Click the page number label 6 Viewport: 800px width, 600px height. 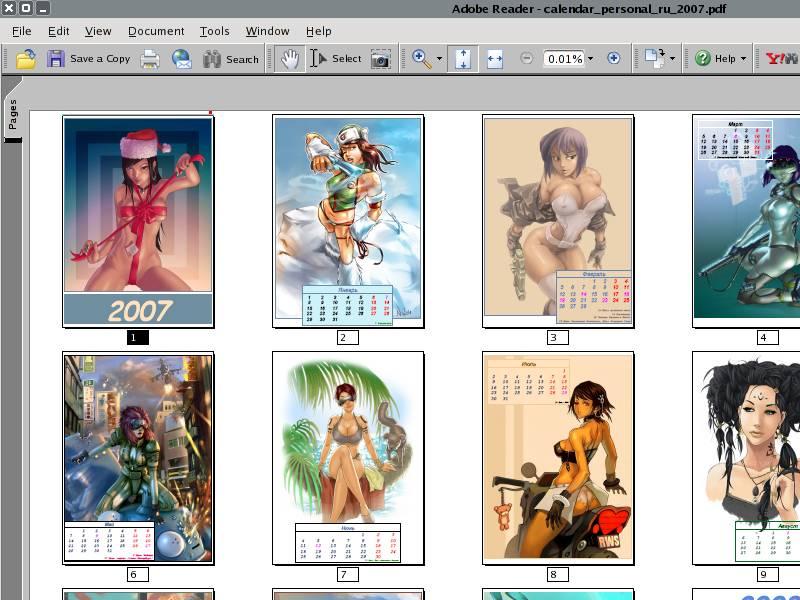click(x=138, y=574)
